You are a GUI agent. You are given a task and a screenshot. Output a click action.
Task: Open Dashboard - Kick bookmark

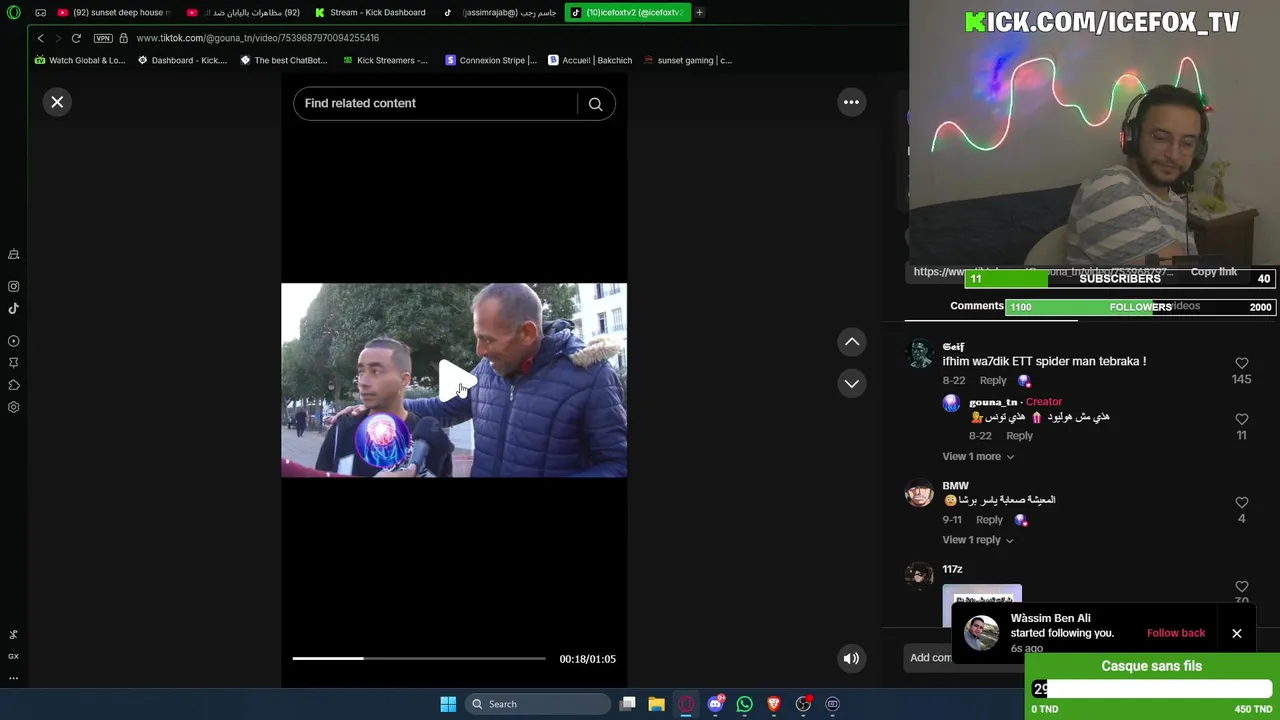[182, 60]
